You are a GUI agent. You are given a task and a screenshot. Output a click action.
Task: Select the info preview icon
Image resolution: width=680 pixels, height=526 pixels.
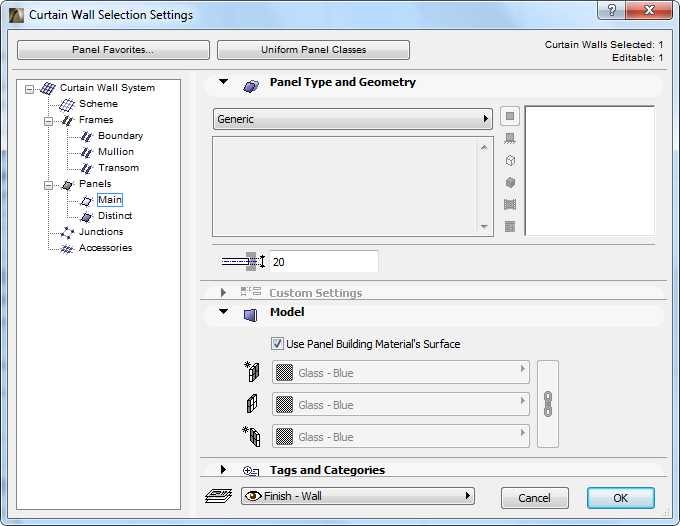pyautogui.click(x=510, y=226)
